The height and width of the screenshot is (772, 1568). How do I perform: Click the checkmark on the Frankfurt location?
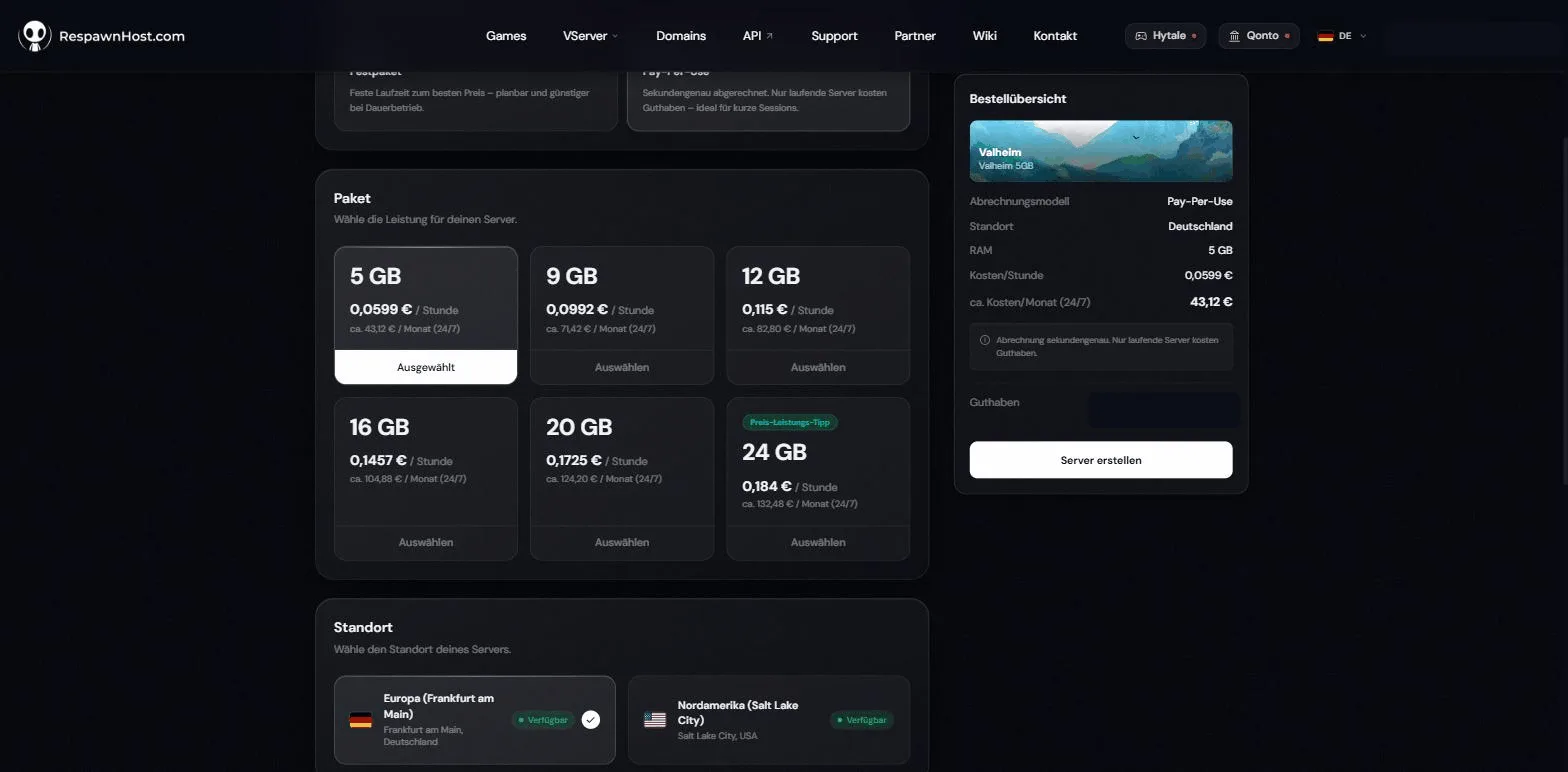pyautogui.click(x=591, y=720)
